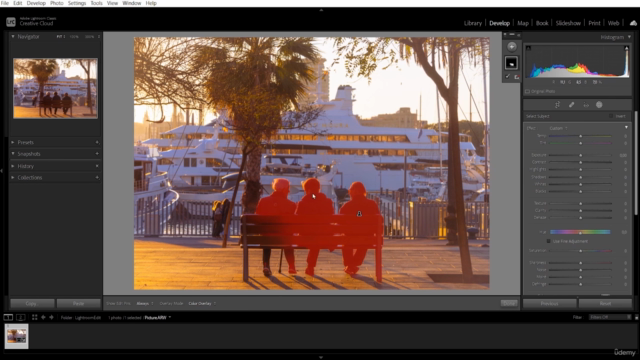Click the mask pin on the right person
The height and width of the screenshot is (360, 640).
tap(359, 213)
